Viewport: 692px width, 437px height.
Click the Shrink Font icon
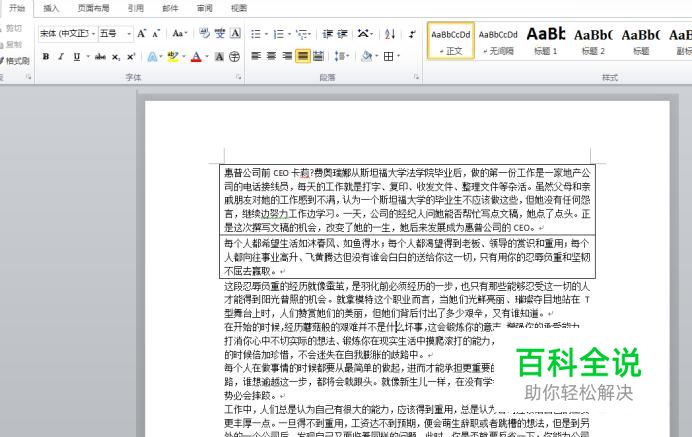pos(156,34)
